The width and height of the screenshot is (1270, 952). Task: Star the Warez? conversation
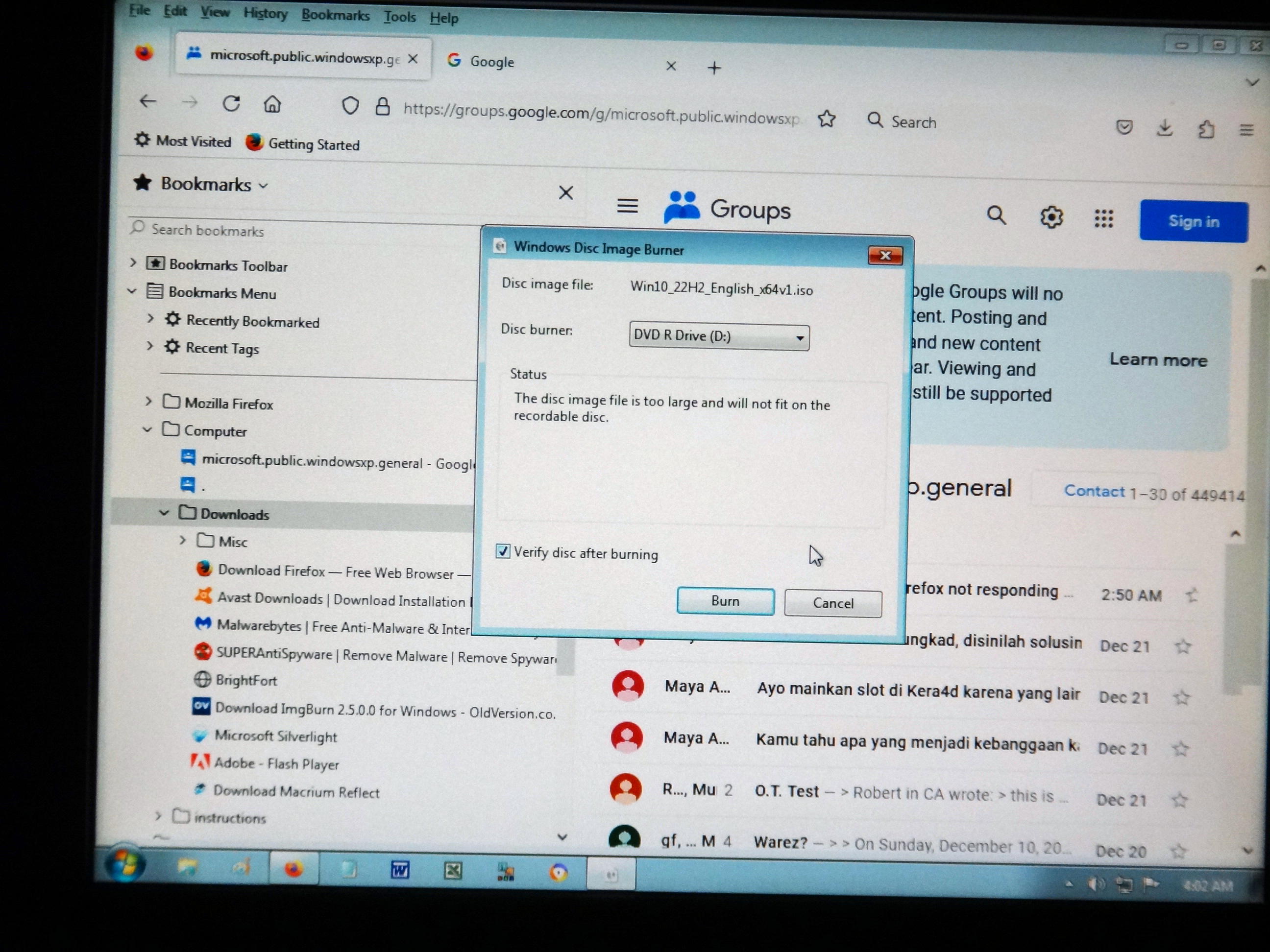(1178, 851)
